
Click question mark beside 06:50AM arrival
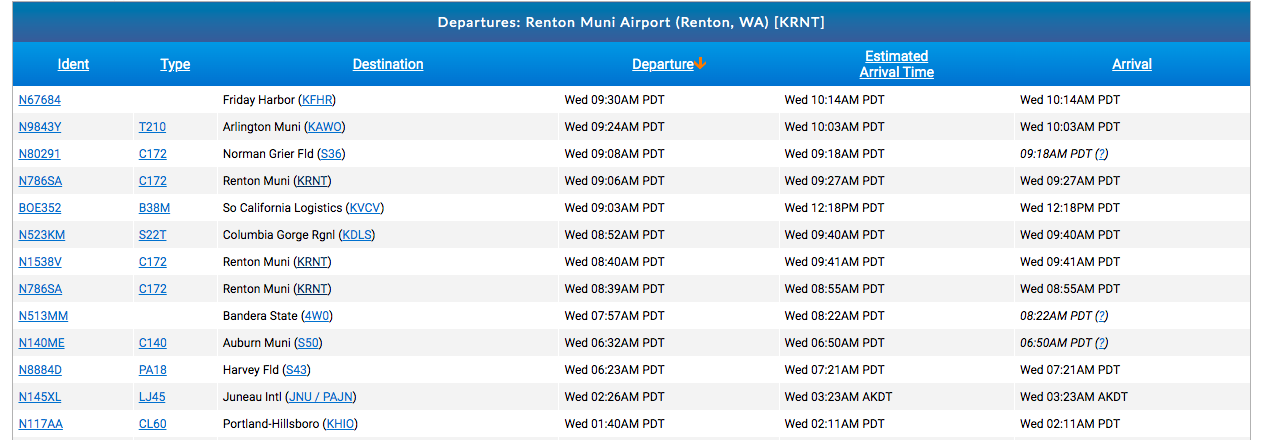(1101, 343)
